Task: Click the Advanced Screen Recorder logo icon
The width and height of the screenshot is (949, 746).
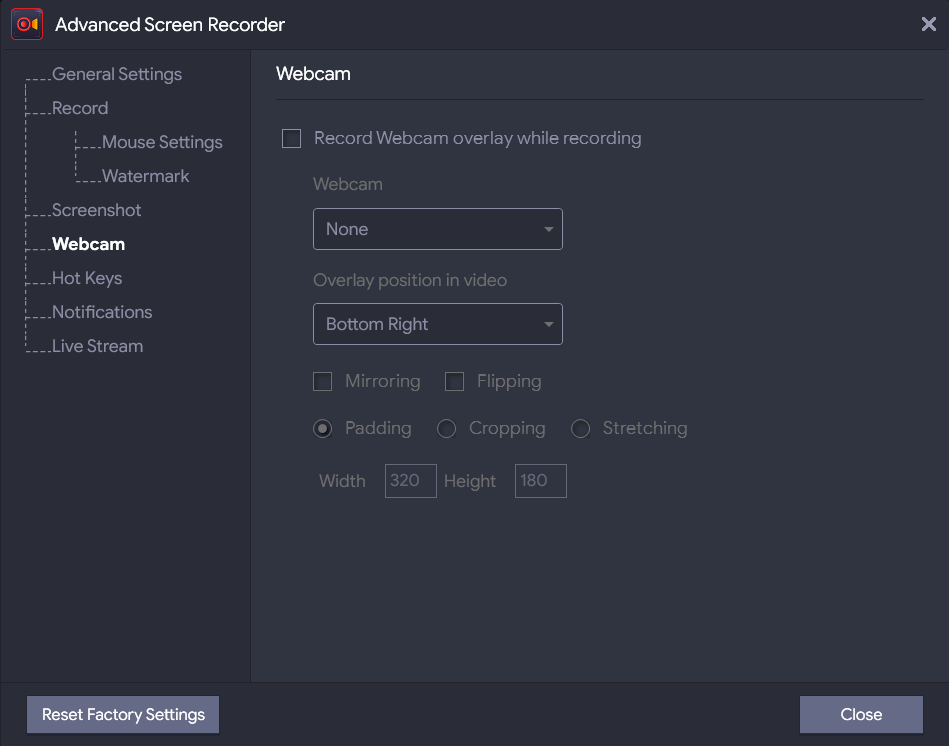Action: [25, 23]
